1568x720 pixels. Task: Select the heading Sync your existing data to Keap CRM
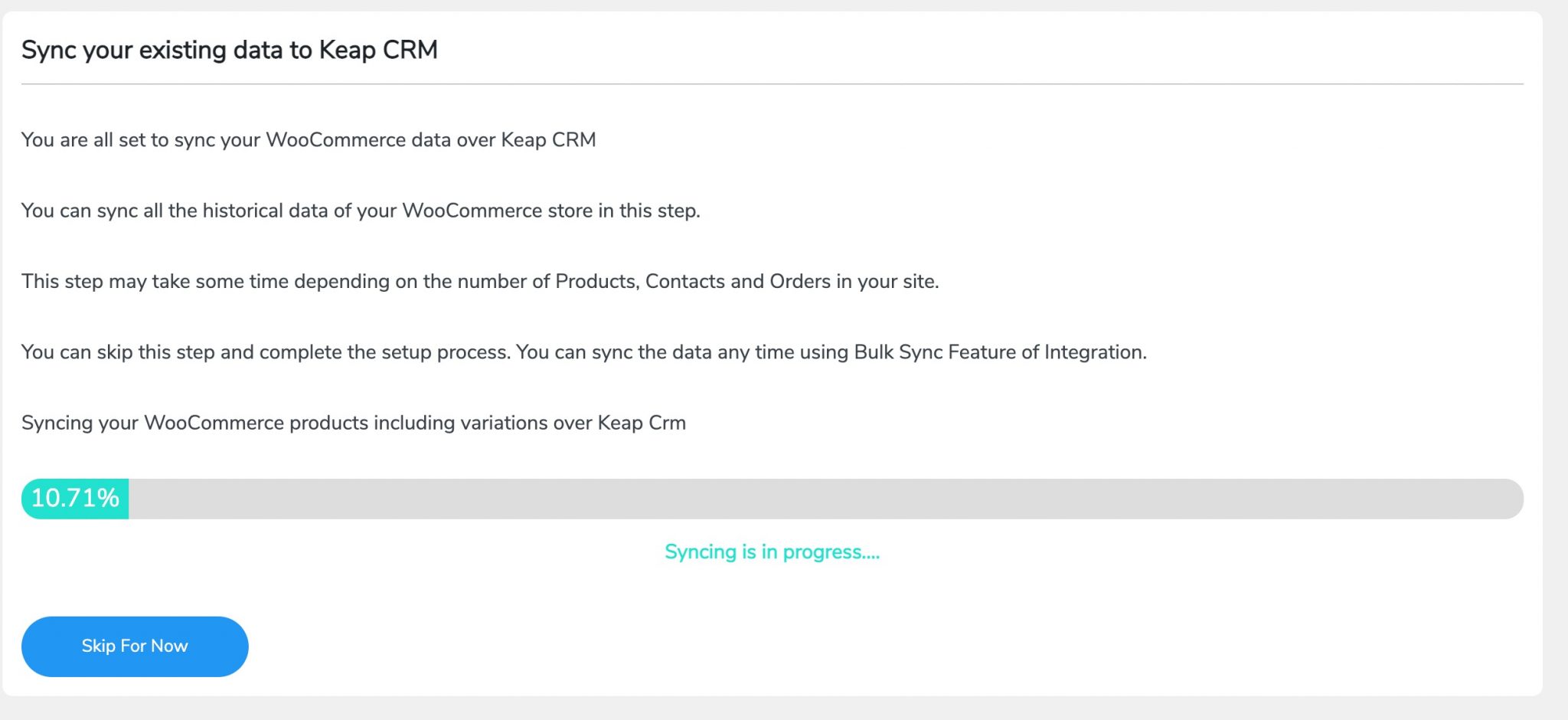click(x=230, y=49)
